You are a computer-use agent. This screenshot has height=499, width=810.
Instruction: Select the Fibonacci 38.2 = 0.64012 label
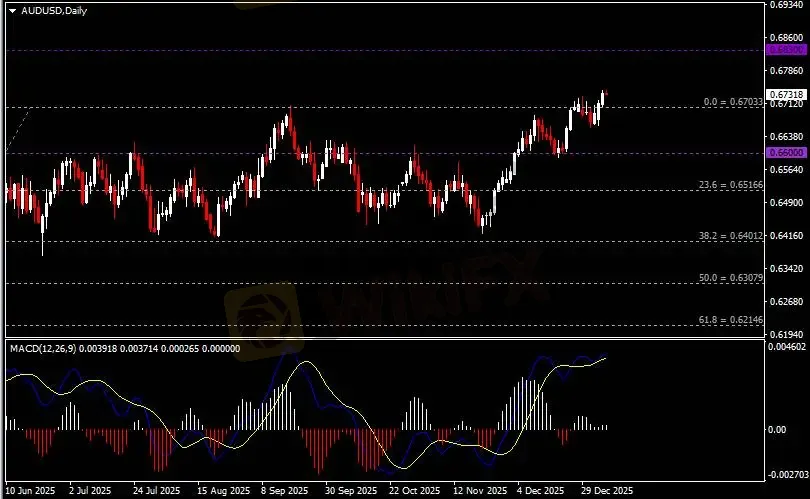click(731, 236)
